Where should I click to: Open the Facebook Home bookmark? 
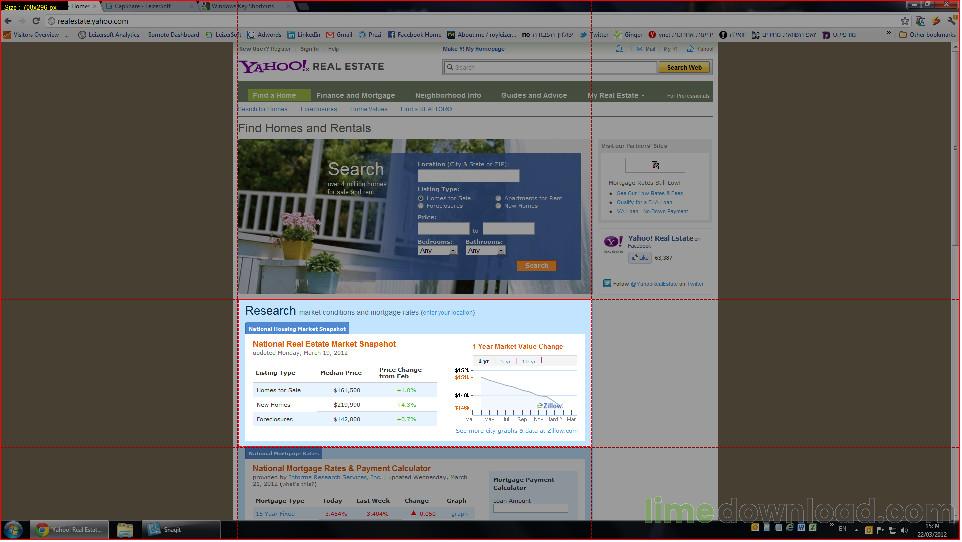coord(414,35)
